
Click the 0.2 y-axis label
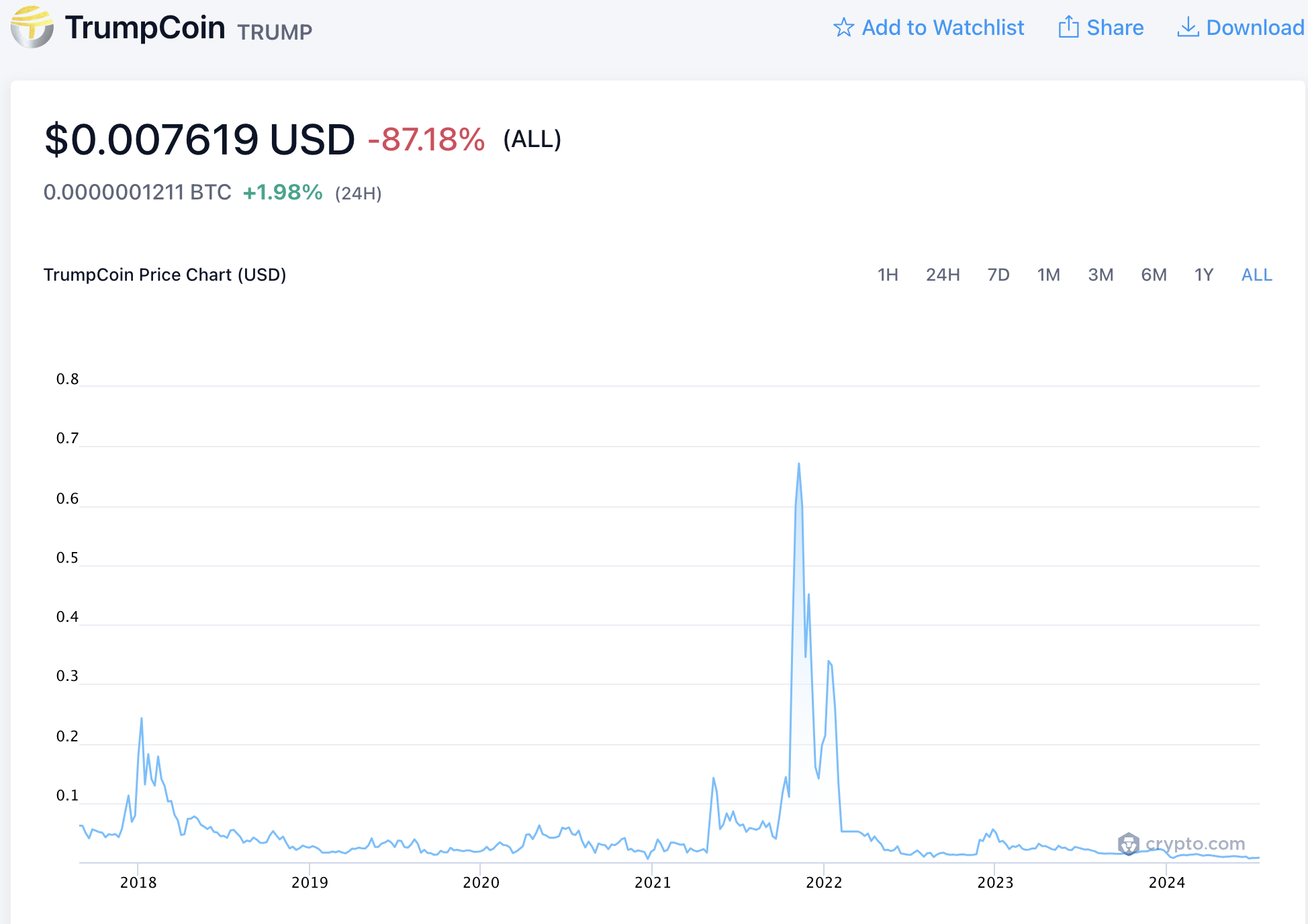tap(67, 737)
